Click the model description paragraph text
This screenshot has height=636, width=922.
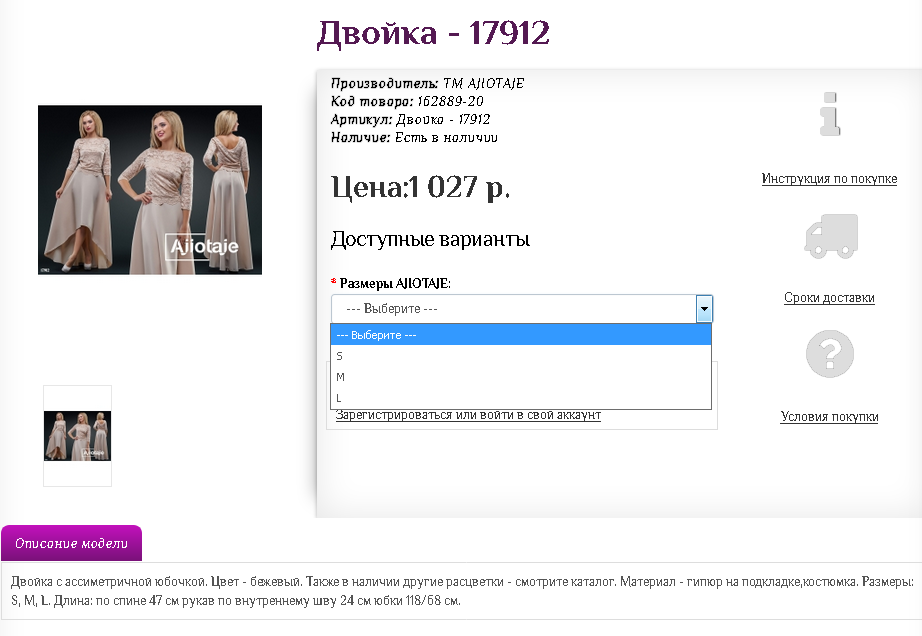[x=462, y=591]
